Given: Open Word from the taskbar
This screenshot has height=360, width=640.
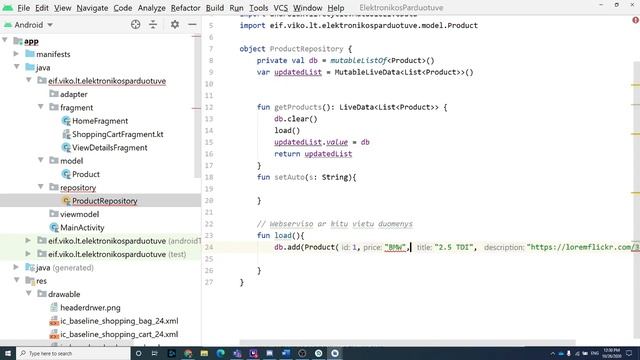Looking at the screenshot, I should (286, 353).
